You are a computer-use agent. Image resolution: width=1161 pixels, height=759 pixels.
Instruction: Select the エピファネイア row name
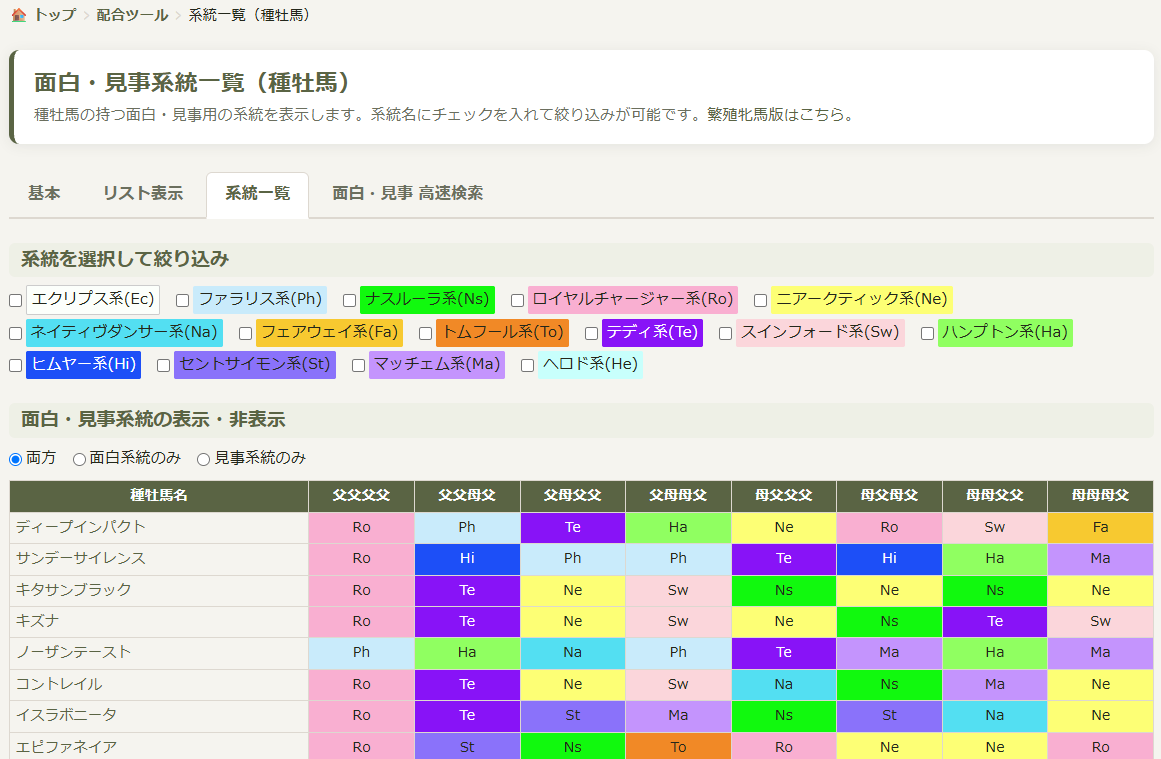pyautogui.click(x=67, y=747)
